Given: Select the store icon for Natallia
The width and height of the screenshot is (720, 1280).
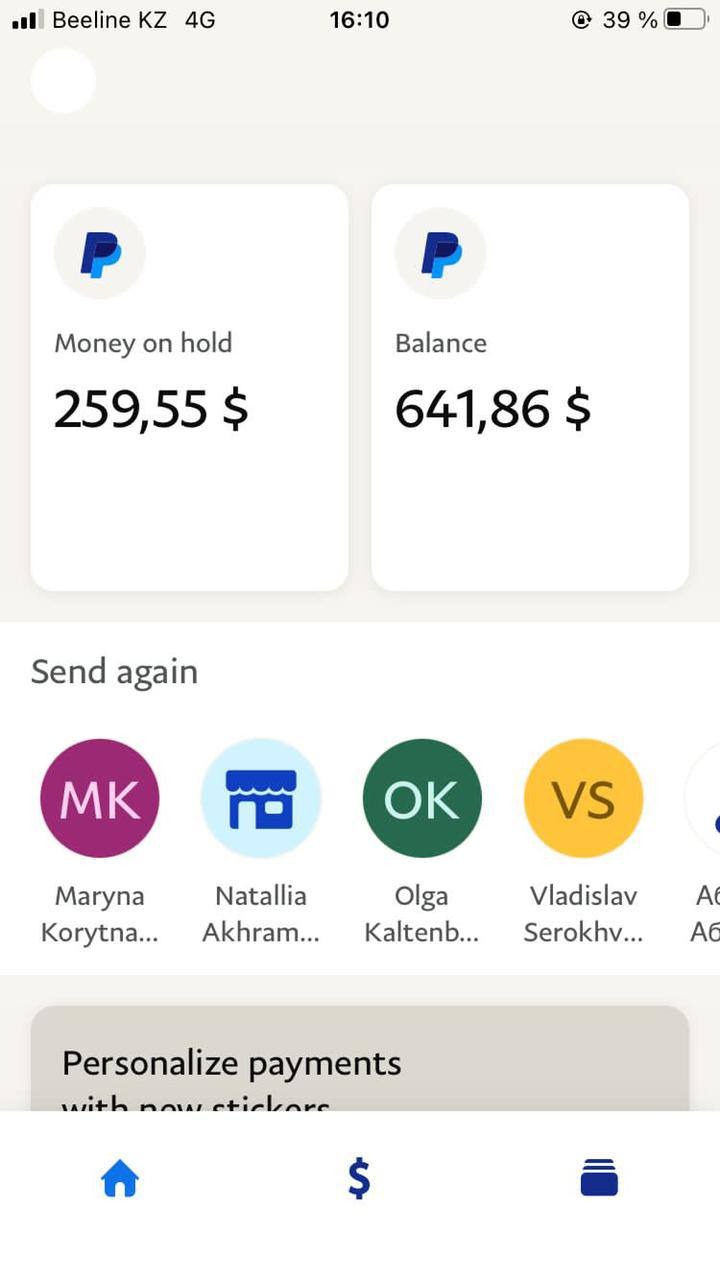Looking at the screenshot, I should [x=261, y=798].
